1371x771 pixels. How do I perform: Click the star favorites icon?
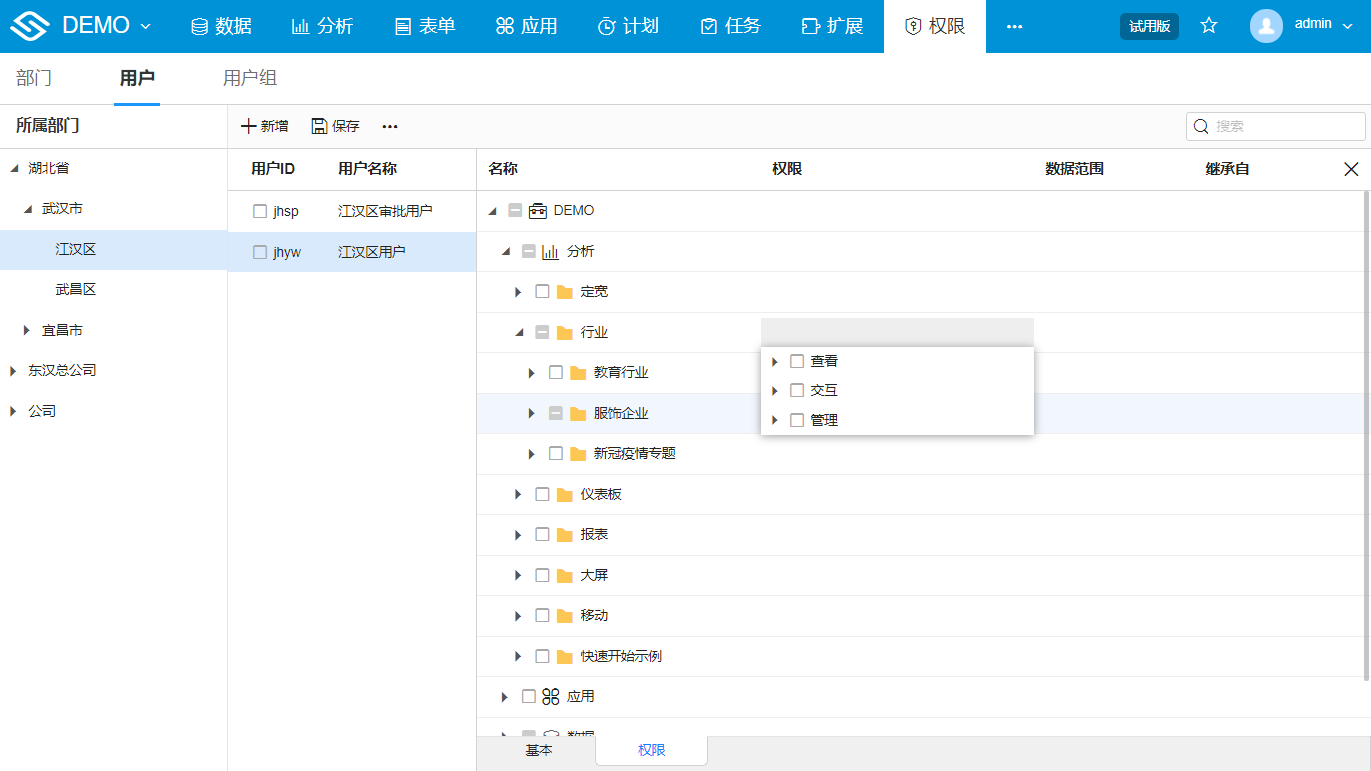point(1209,26)
